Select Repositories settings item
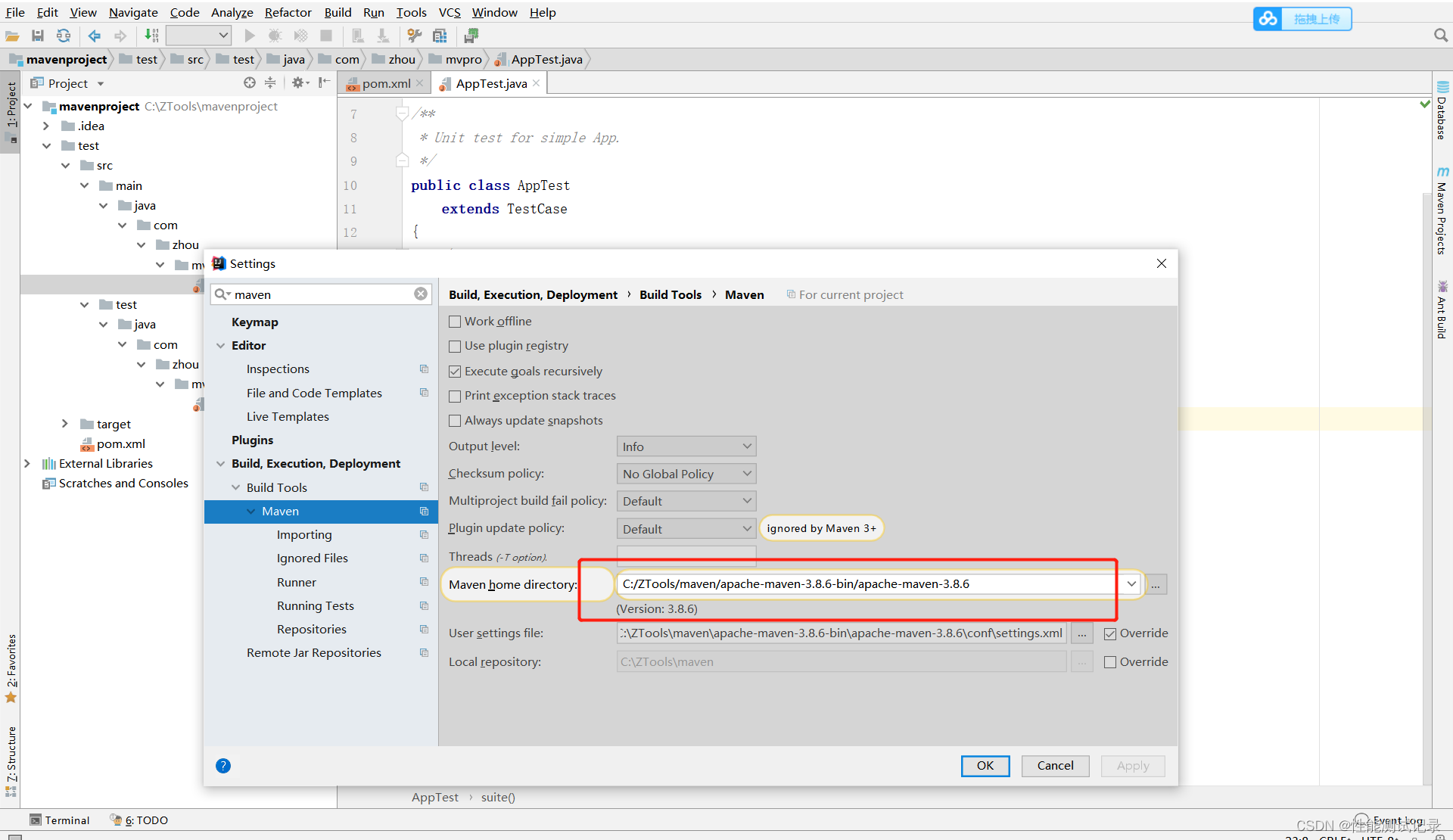 pyautogui.click(x=312, y=629)
